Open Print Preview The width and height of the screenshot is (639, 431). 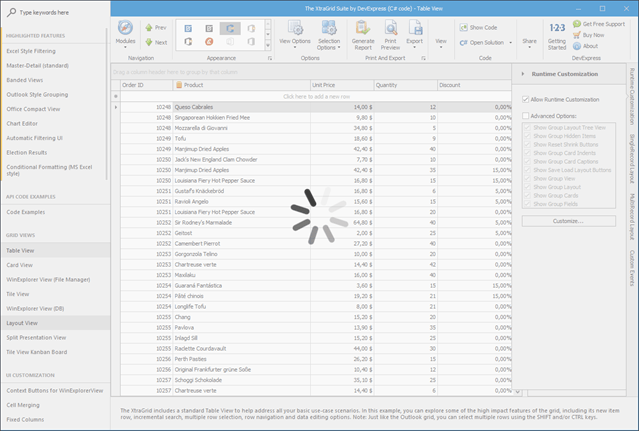[390, 34]
